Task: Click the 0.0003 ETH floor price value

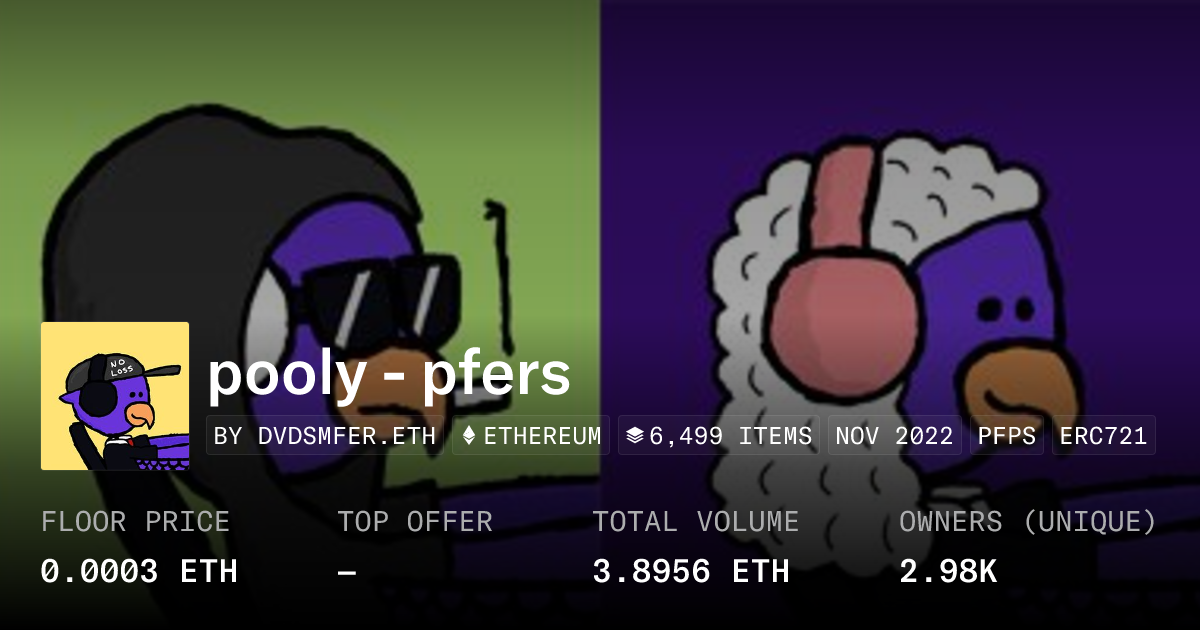Action: click(139, 572)
